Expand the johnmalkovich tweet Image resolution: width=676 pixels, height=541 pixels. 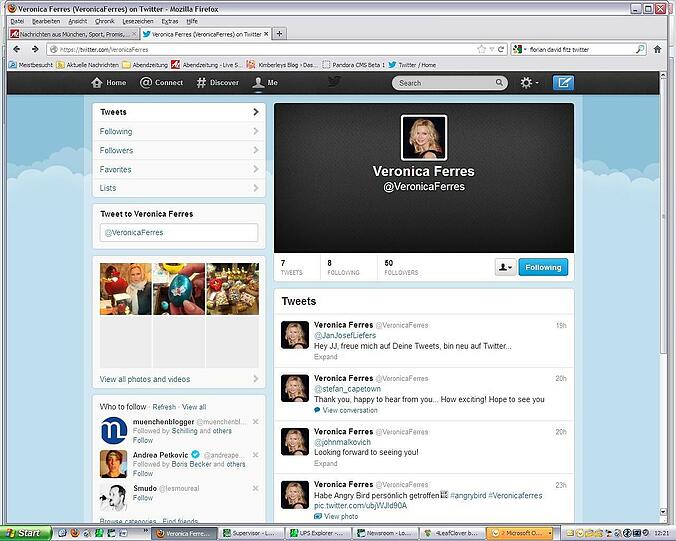[325, 464]
